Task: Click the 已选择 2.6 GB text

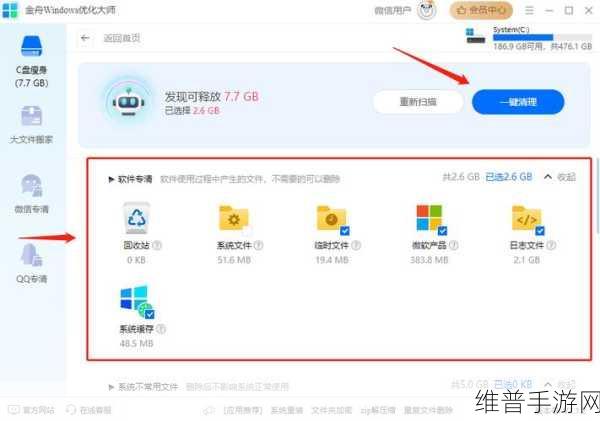Action: pyautogui.click(x=192, y=111)
